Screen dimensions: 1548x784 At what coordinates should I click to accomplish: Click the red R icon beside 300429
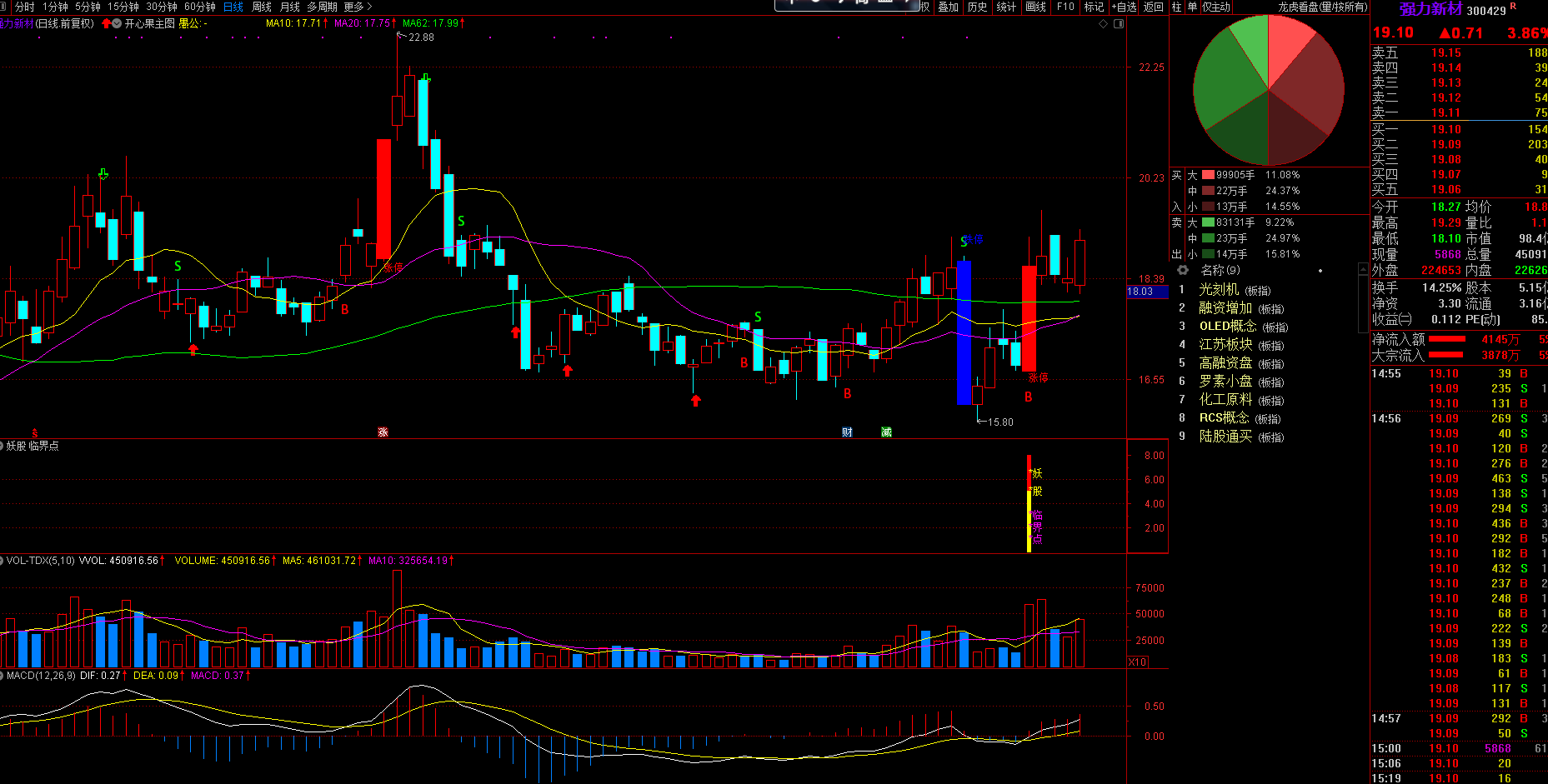click(x=1513, y=7)
